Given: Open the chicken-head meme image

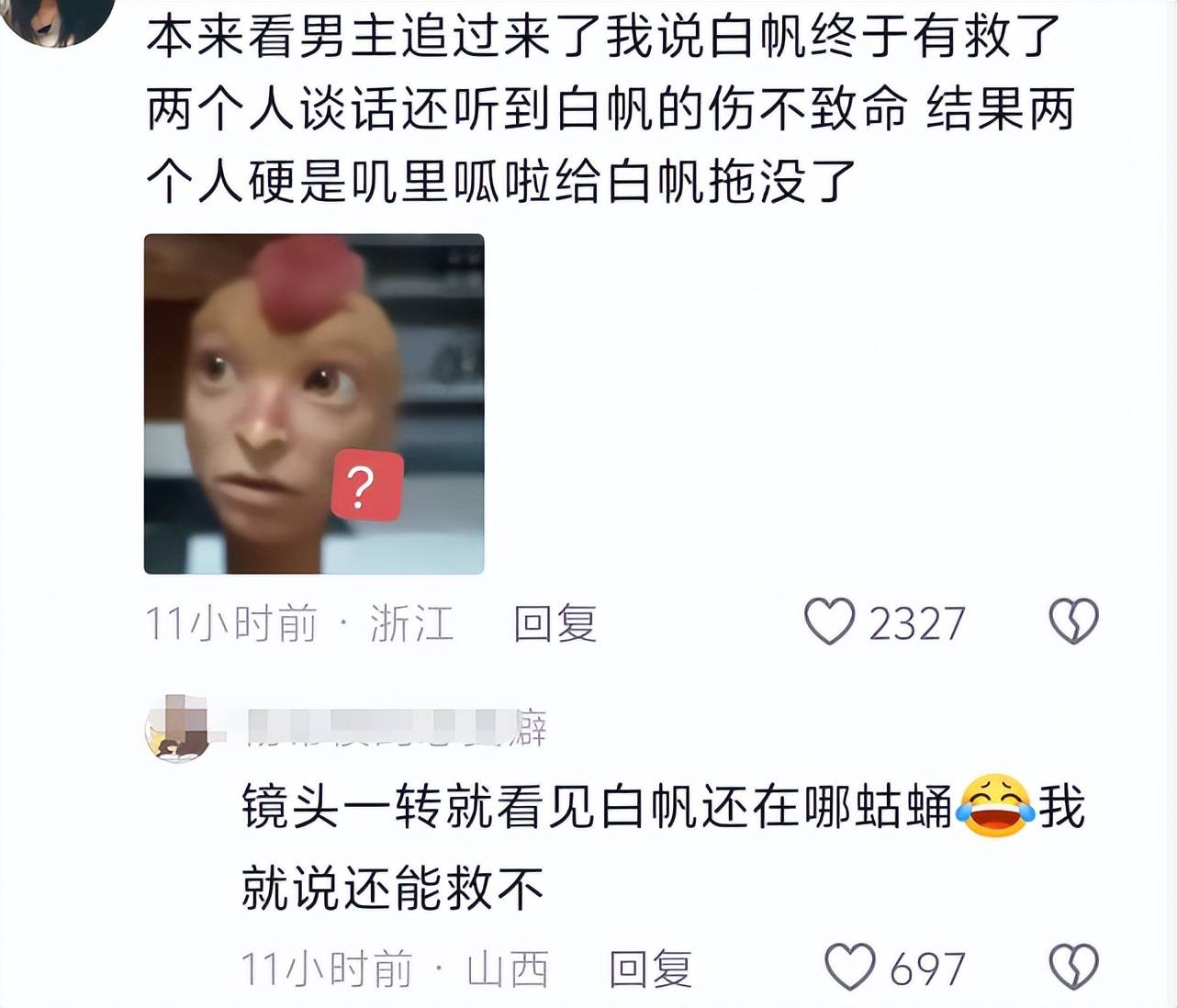Looking at the screenshot, I should pyautogui.click(x=314, y=404).
